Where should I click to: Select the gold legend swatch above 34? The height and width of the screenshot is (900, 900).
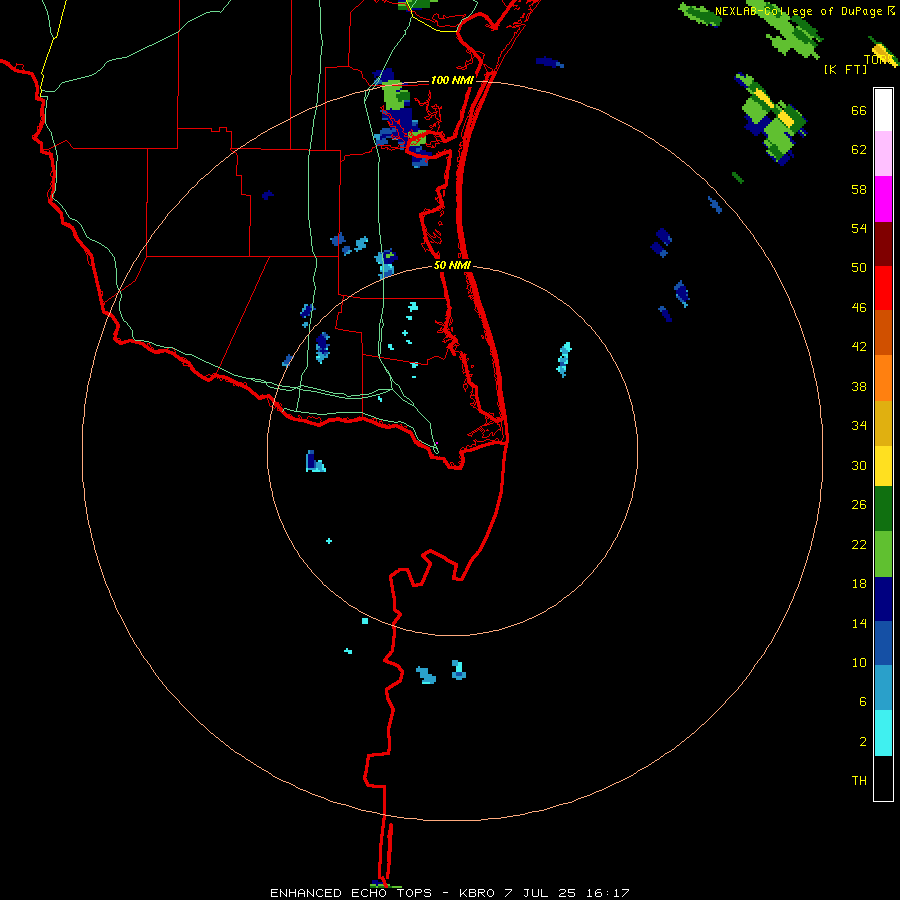tap(883, 423)
